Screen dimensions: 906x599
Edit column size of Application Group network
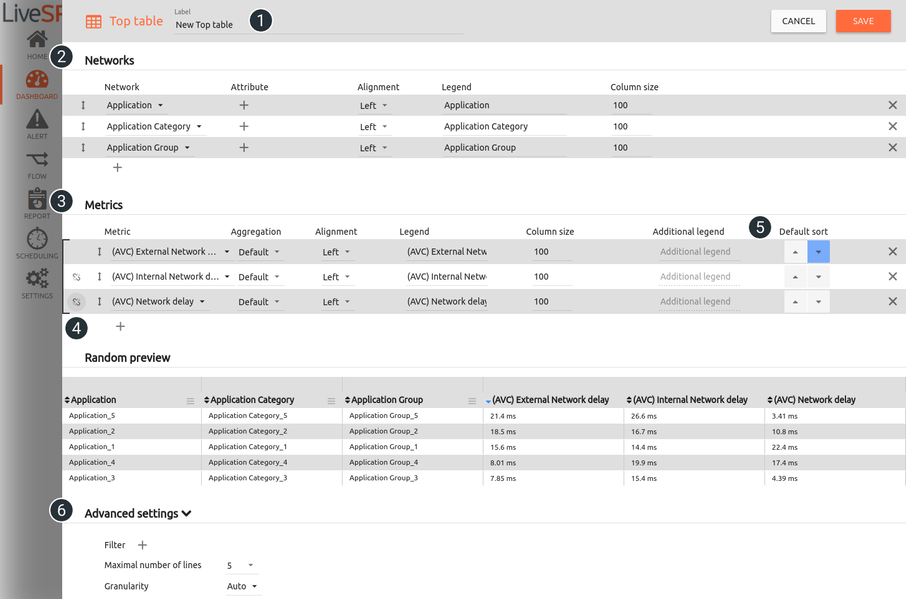(x=631, y=147)
